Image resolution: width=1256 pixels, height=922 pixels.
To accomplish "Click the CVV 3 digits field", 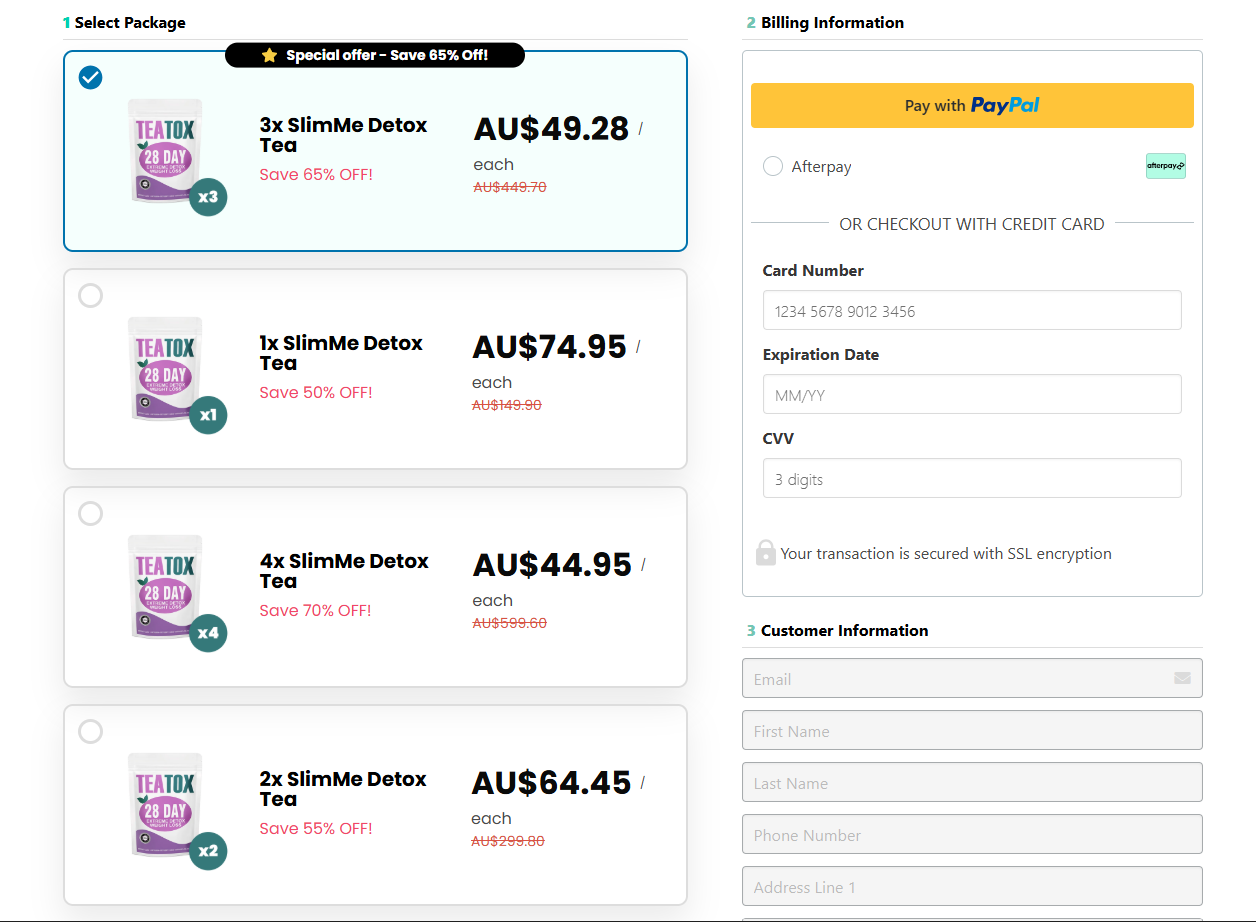I will pyautogui.click(x=971, y=479).
